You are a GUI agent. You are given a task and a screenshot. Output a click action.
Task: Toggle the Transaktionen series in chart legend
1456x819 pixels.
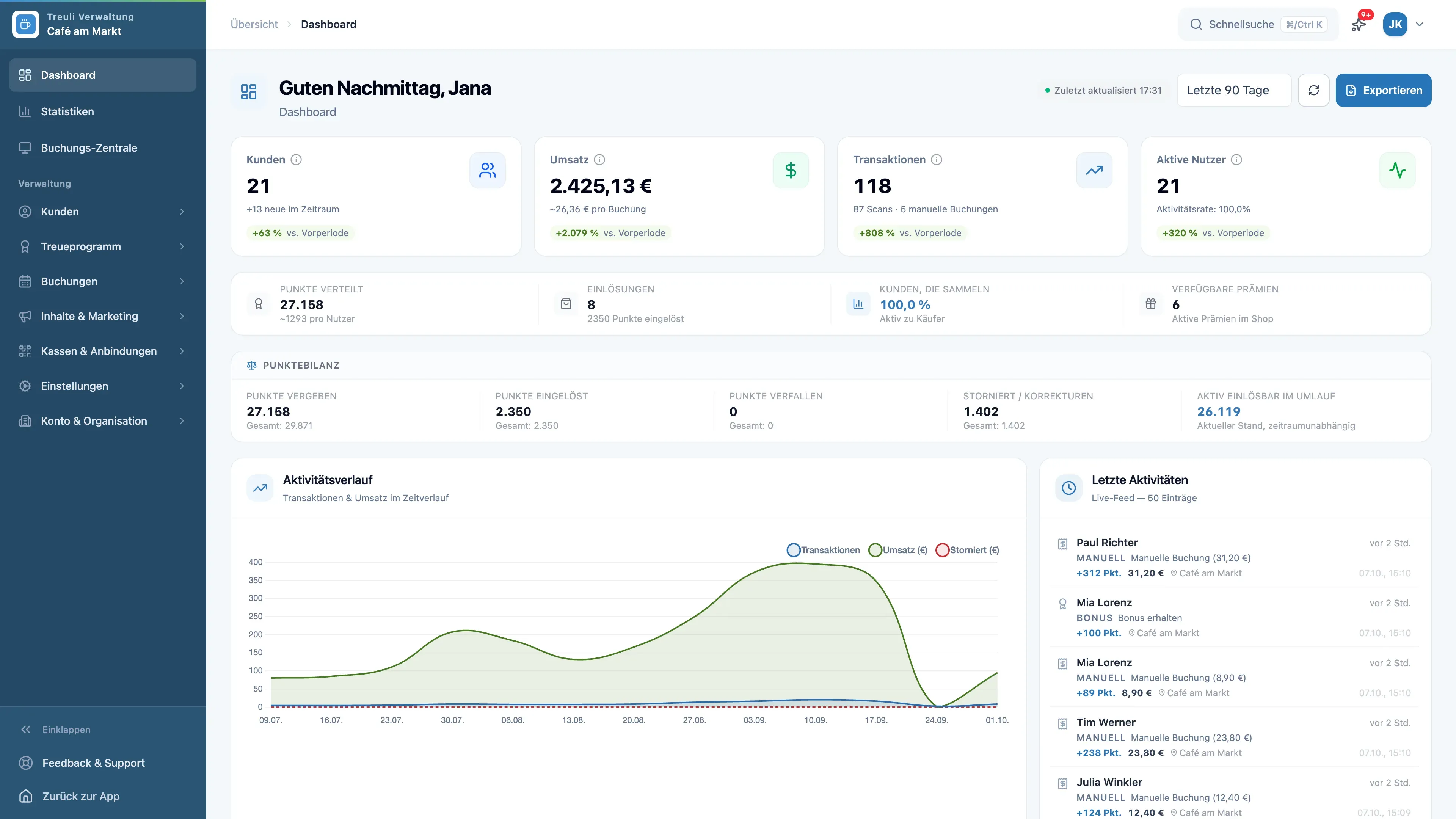(824, 550)
